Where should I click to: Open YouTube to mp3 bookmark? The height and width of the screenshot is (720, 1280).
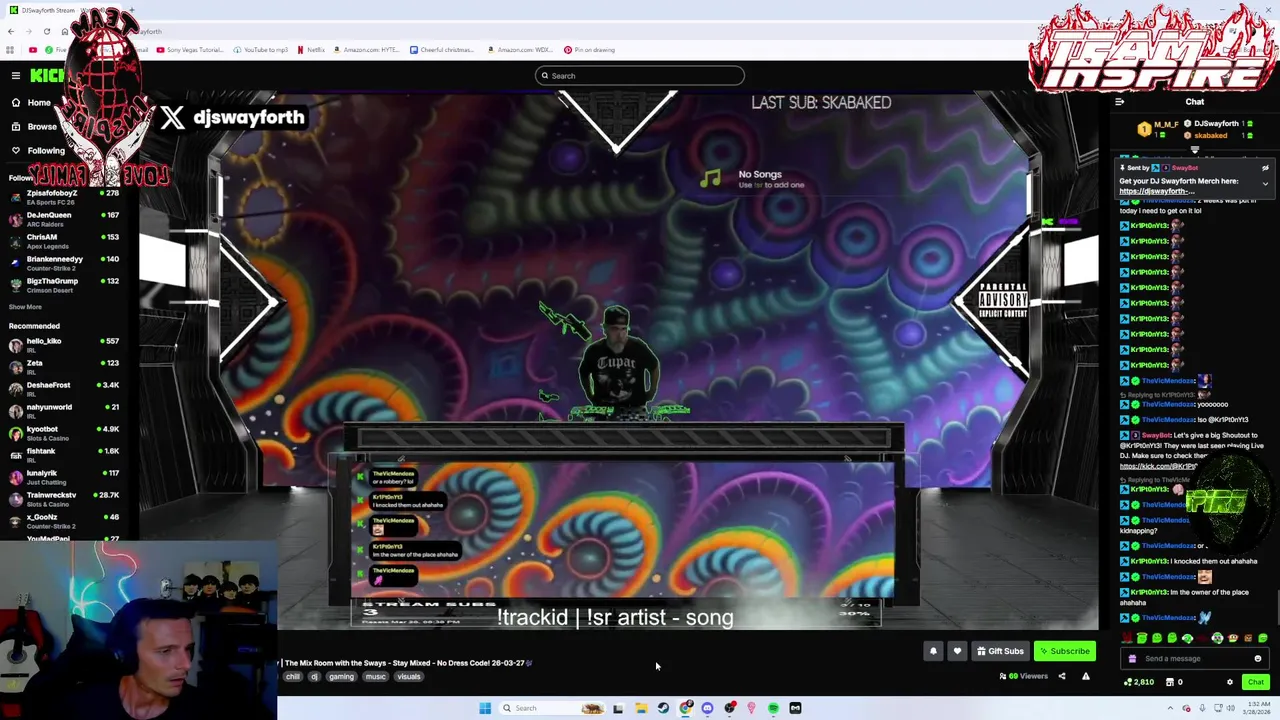262,50
